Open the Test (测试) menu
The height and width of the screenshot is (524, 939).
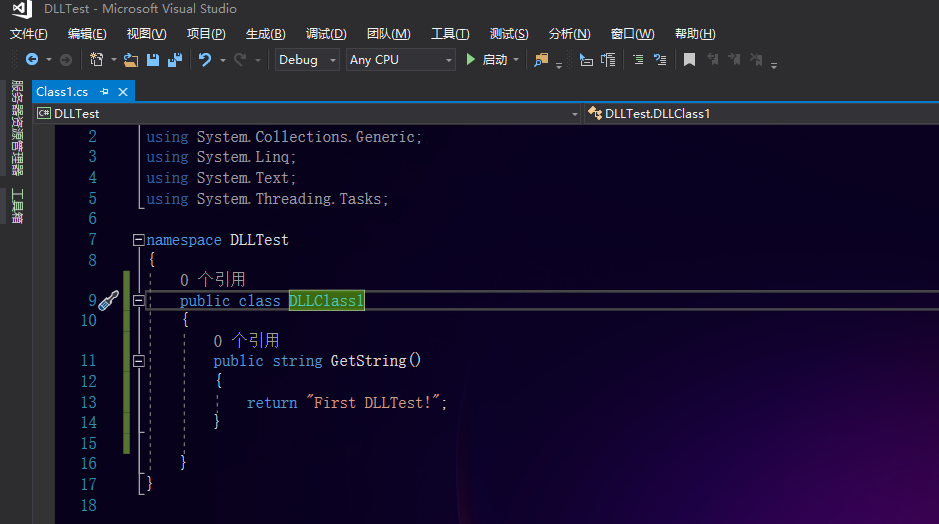pos(509,34)
